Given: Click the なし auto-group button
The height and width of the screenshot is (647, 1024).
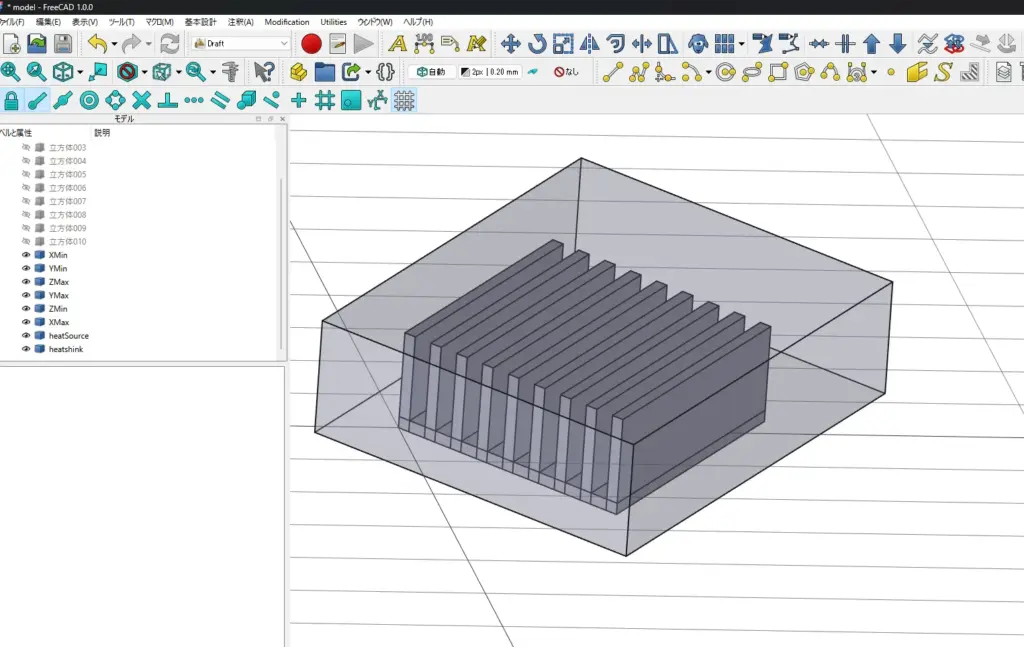Looking at the screenshot, I should pyautogui.click(x=567, y=72).
